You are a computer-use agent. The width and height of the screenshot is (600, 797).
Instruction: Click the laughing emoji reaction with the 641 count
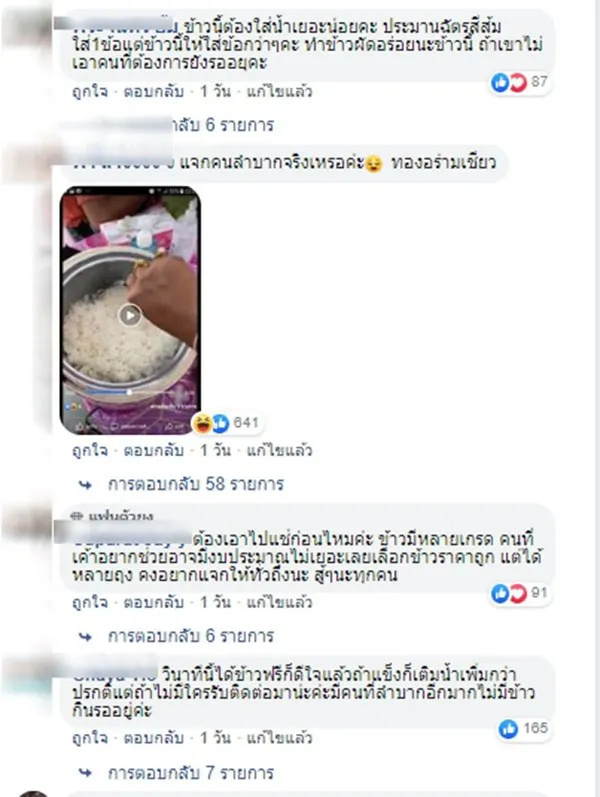202,422
